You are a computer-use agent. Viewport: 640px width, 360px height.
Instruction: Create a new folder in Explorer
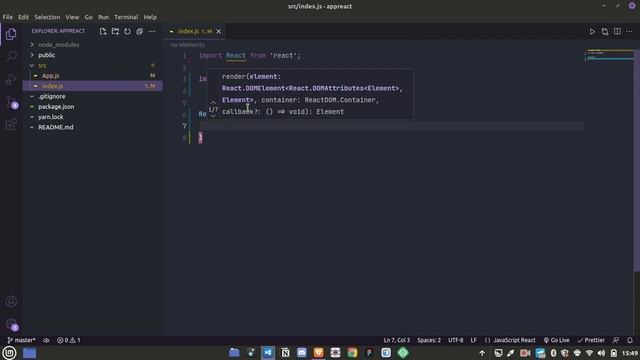[x=115, y=31]
